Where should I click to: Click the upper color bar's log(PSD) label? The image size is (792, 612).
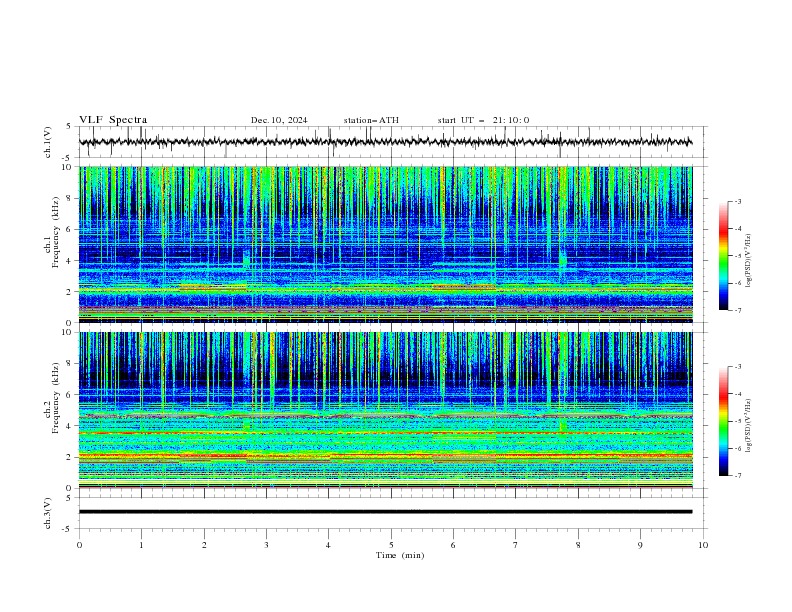(748, 261)
